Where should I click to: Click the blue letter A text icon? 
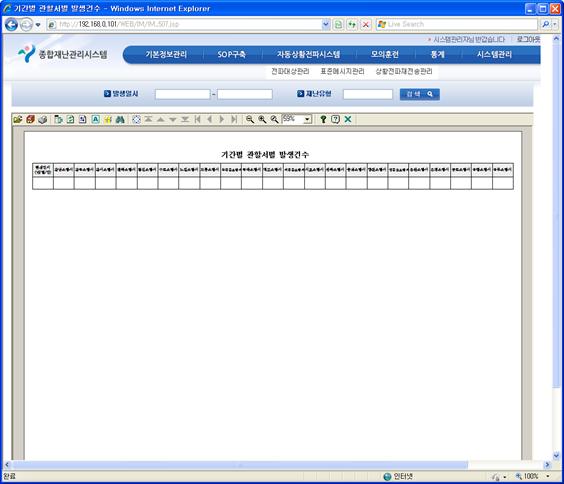click(x=95, y=119)
